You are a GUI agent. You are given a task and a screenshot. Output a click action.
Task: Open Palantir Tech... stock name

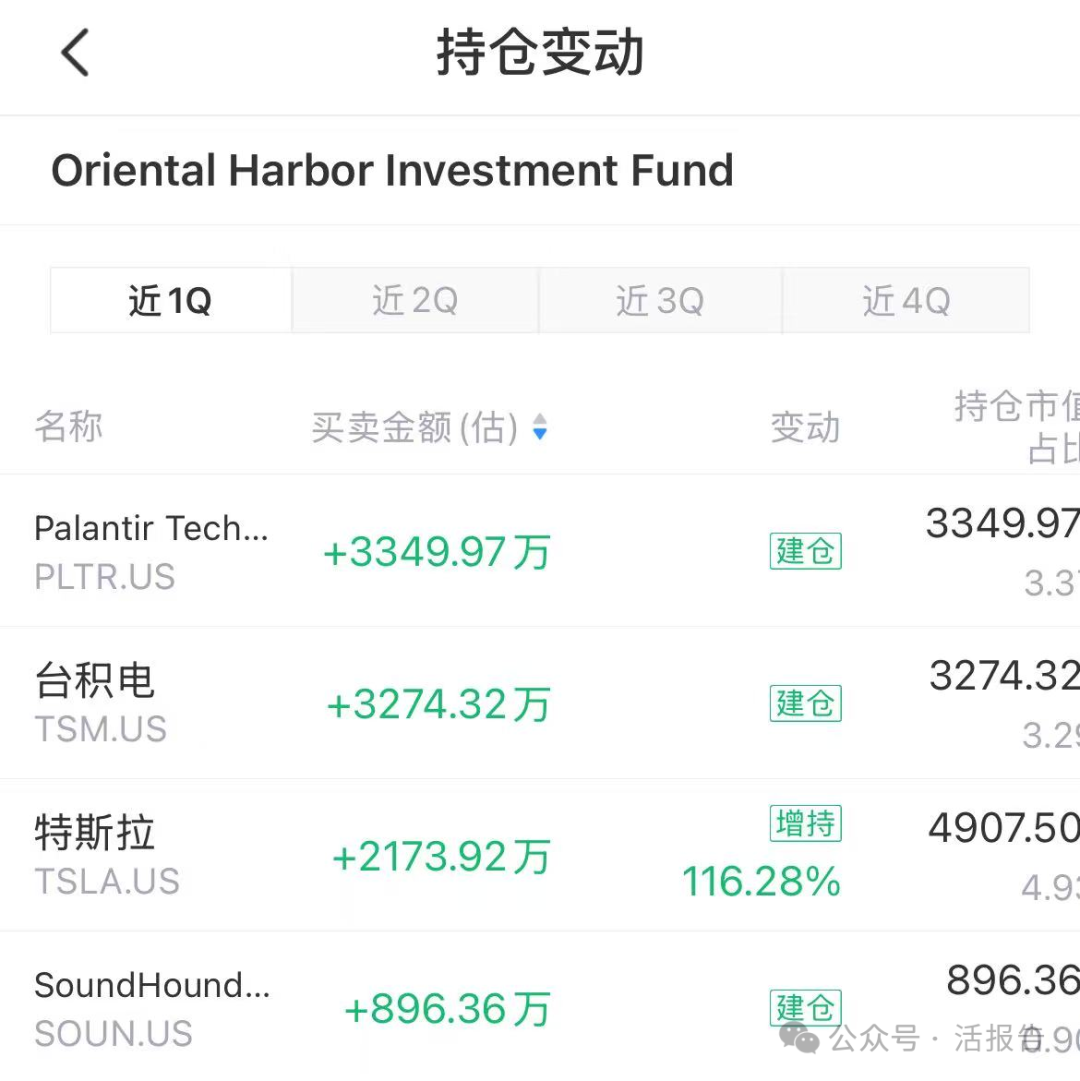152,529
